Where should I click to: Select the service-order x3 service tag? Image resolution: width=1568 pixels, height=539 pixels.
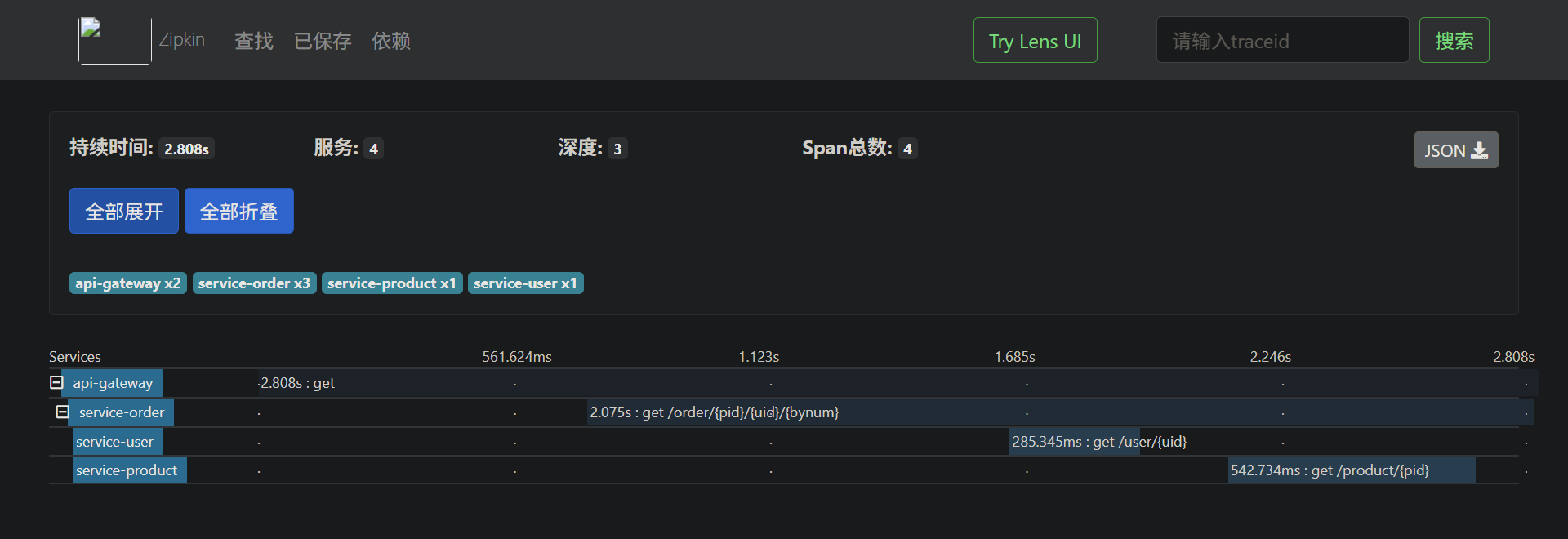pos(254,283)
